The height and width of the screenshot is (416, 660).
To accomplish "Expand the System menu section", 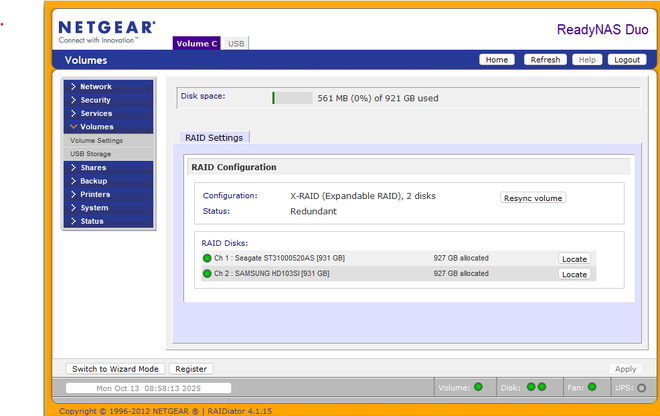I will click(109, 208).
